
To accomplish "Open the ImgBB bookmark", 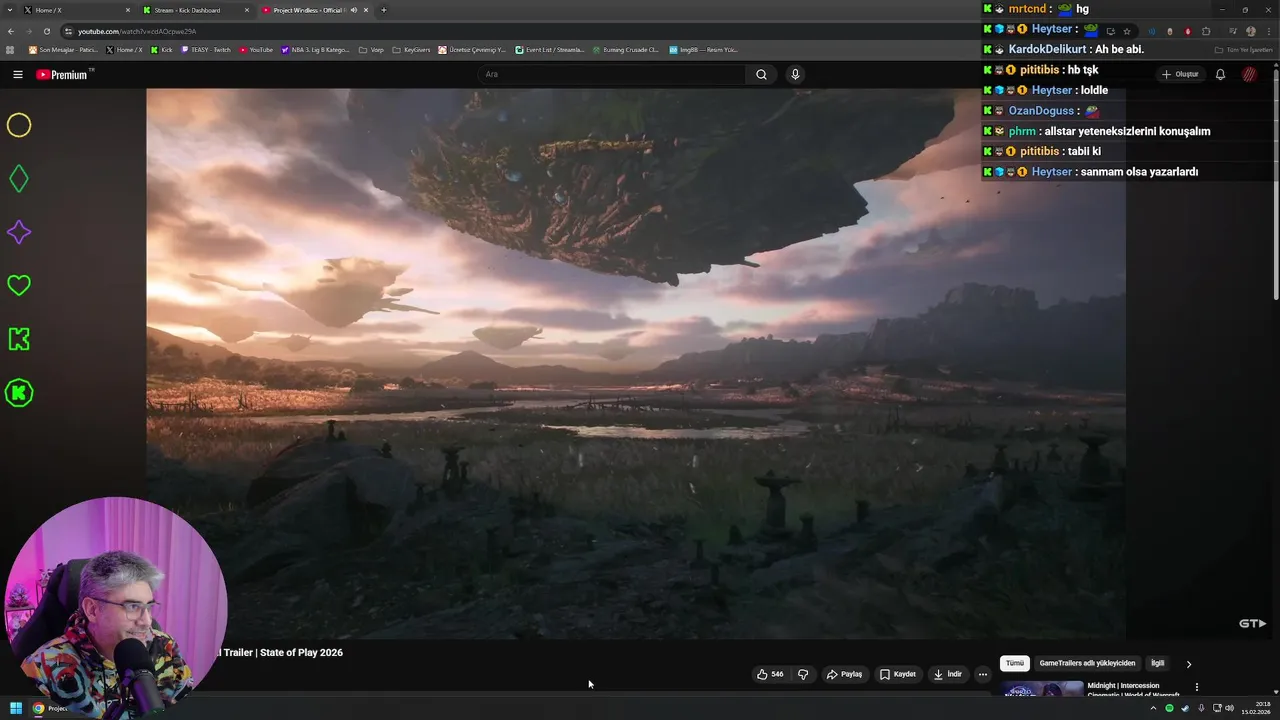I will [703, 49].
